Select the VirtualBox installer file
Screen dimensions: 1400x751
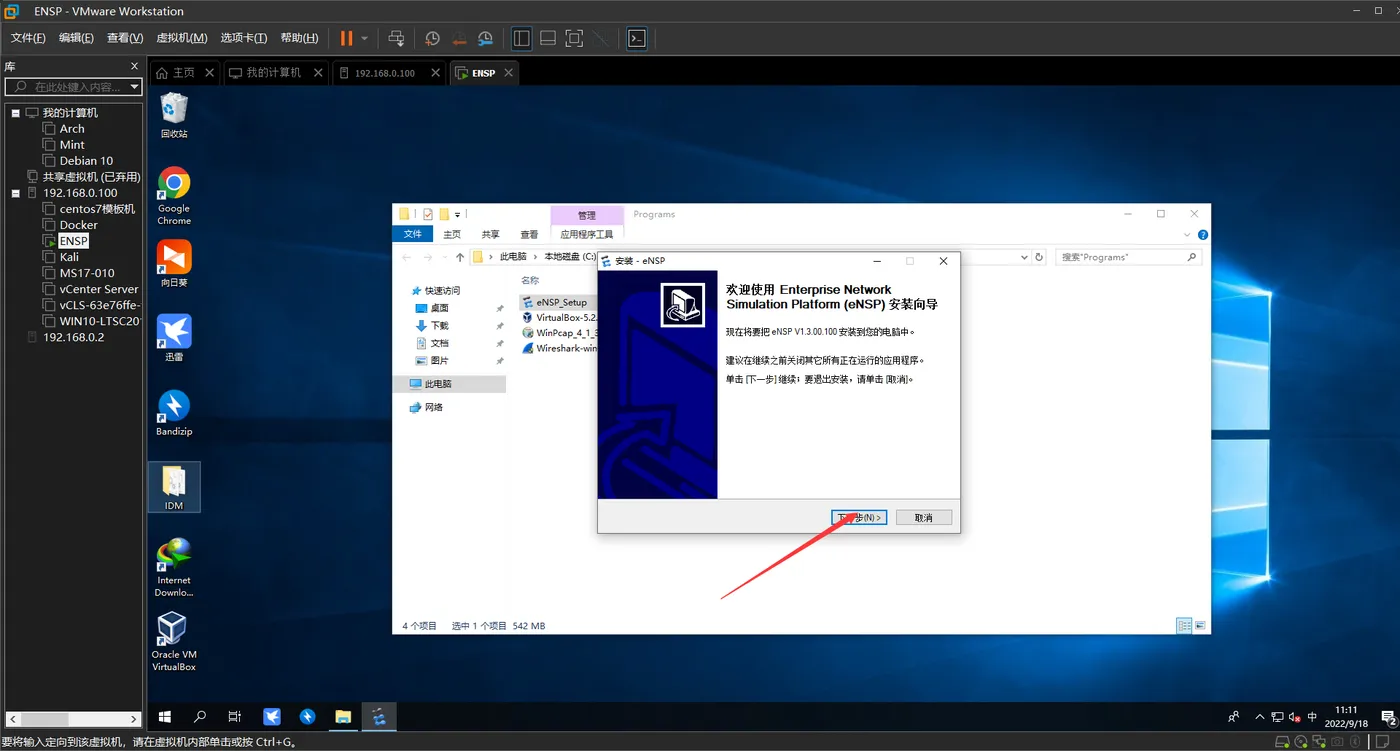560,318
